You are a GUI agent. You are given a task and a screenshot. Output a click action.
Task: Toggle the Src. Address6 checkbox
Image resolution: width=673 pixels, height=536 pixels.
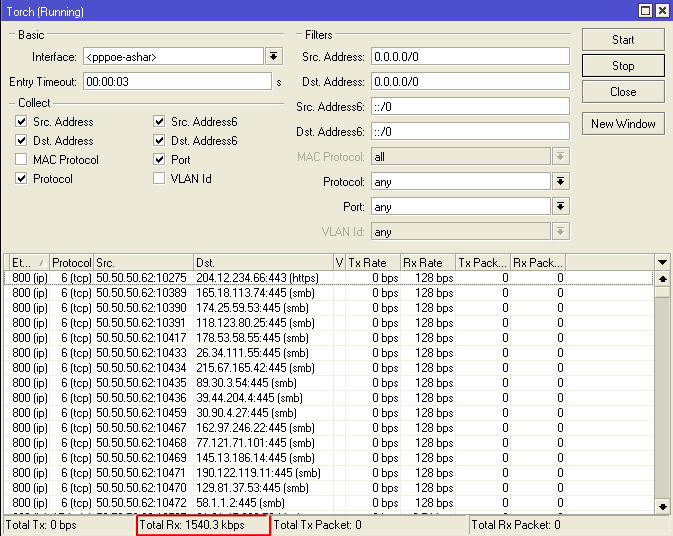[159, 121]
